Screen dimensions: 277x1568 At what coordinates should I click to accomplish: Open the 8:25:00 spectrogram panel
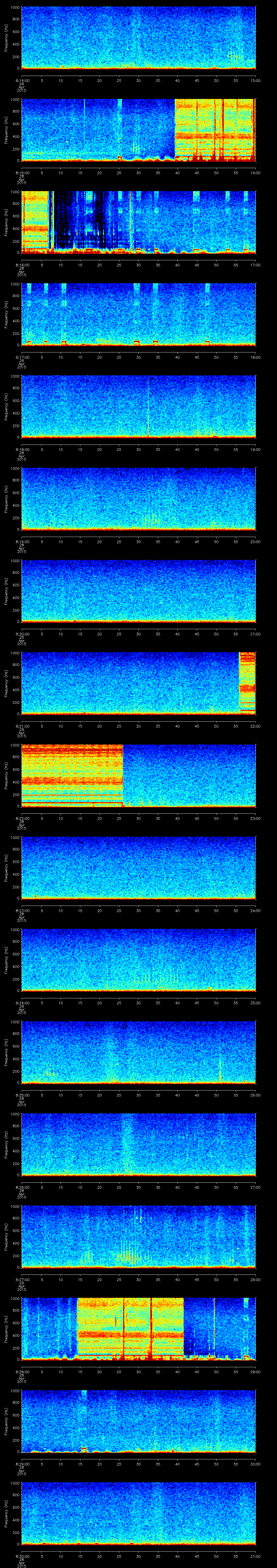pyautogui.click(x=138, y=1052)
